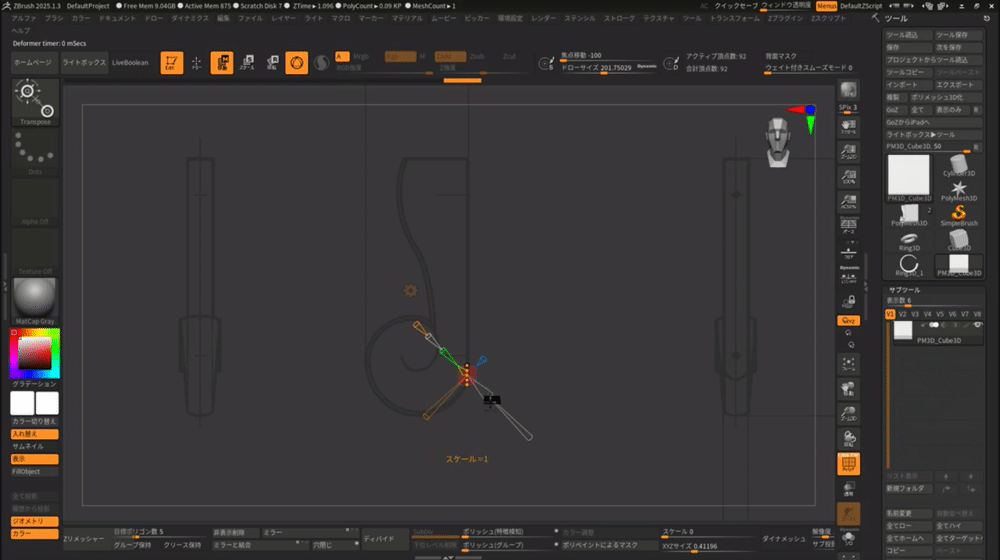Toggle visibility eye of PM3D_Cube3D subtool
The image size is (1000, 560).
pos(977,325)
